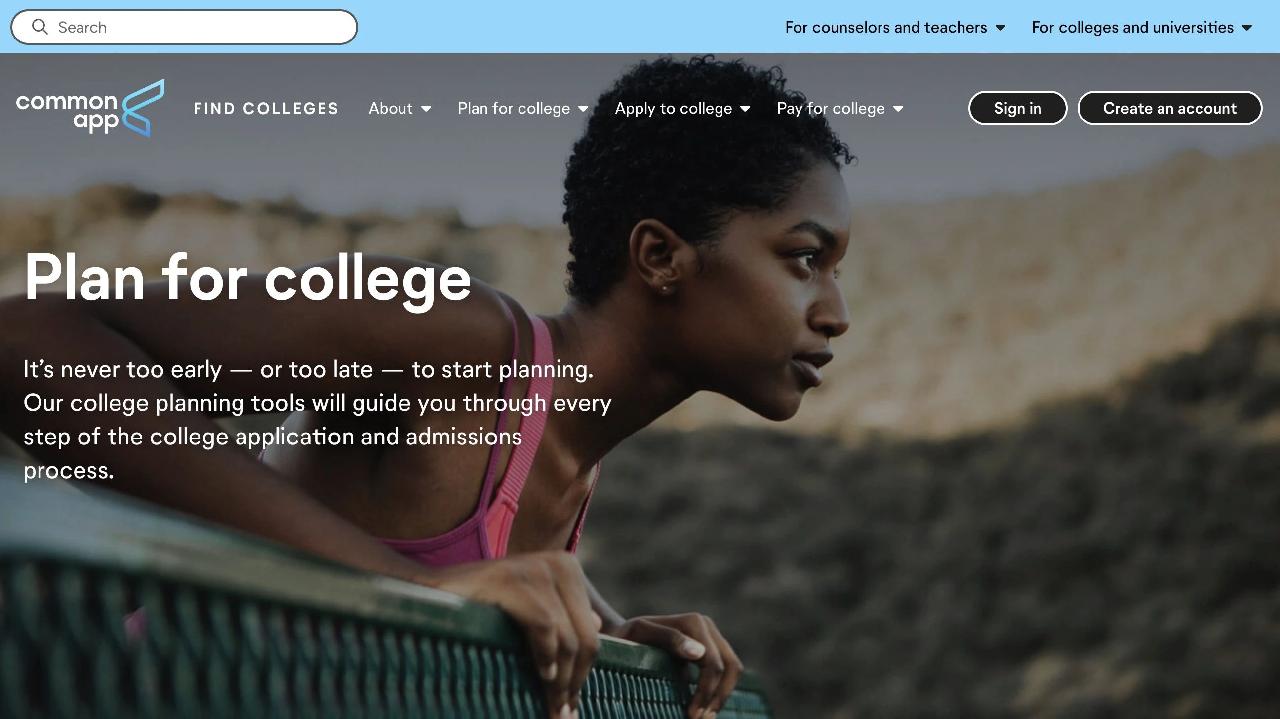Viewport: 1280px width, 719px height.
Task: Click the caret next to Pay for college
Action: coord(898,109)
